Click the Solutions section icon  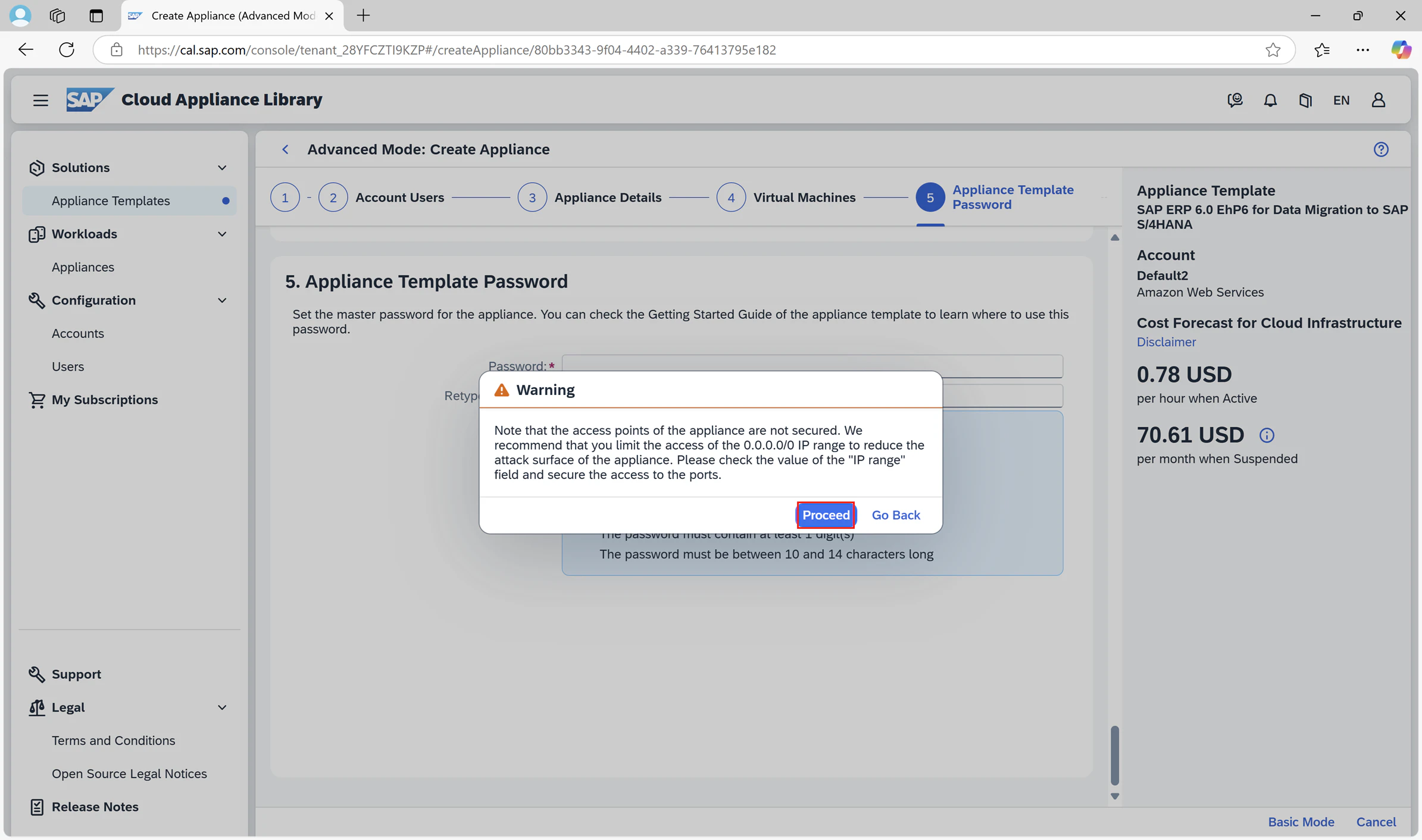coord(36,168)
